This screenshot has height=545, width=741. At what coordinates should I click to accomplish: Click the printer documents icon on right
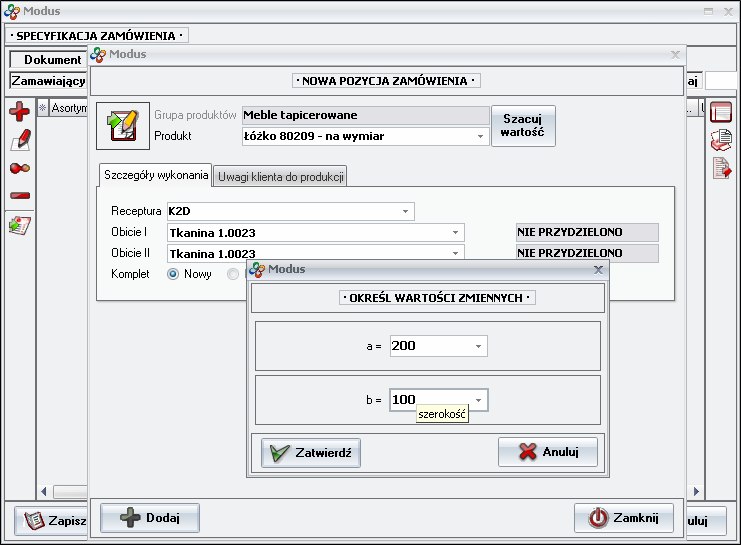click(x=721, y=140)
